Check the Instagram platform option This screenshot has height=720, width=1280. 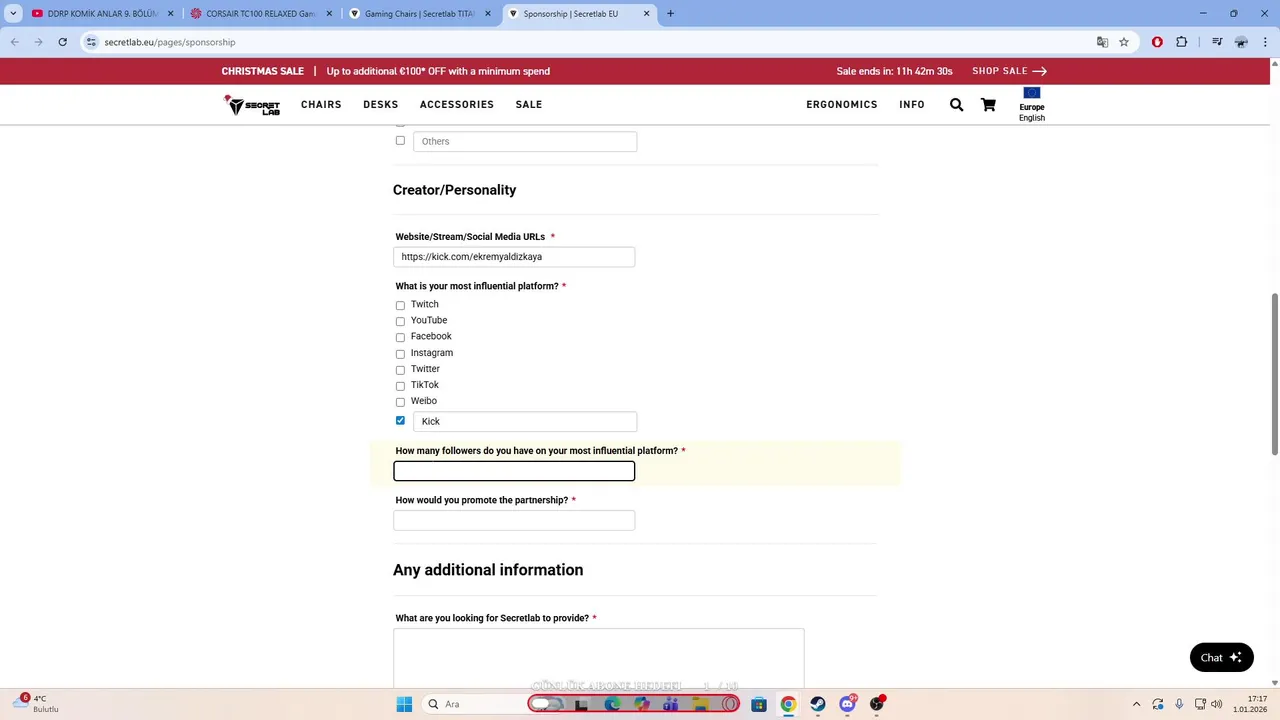(400, 353)
